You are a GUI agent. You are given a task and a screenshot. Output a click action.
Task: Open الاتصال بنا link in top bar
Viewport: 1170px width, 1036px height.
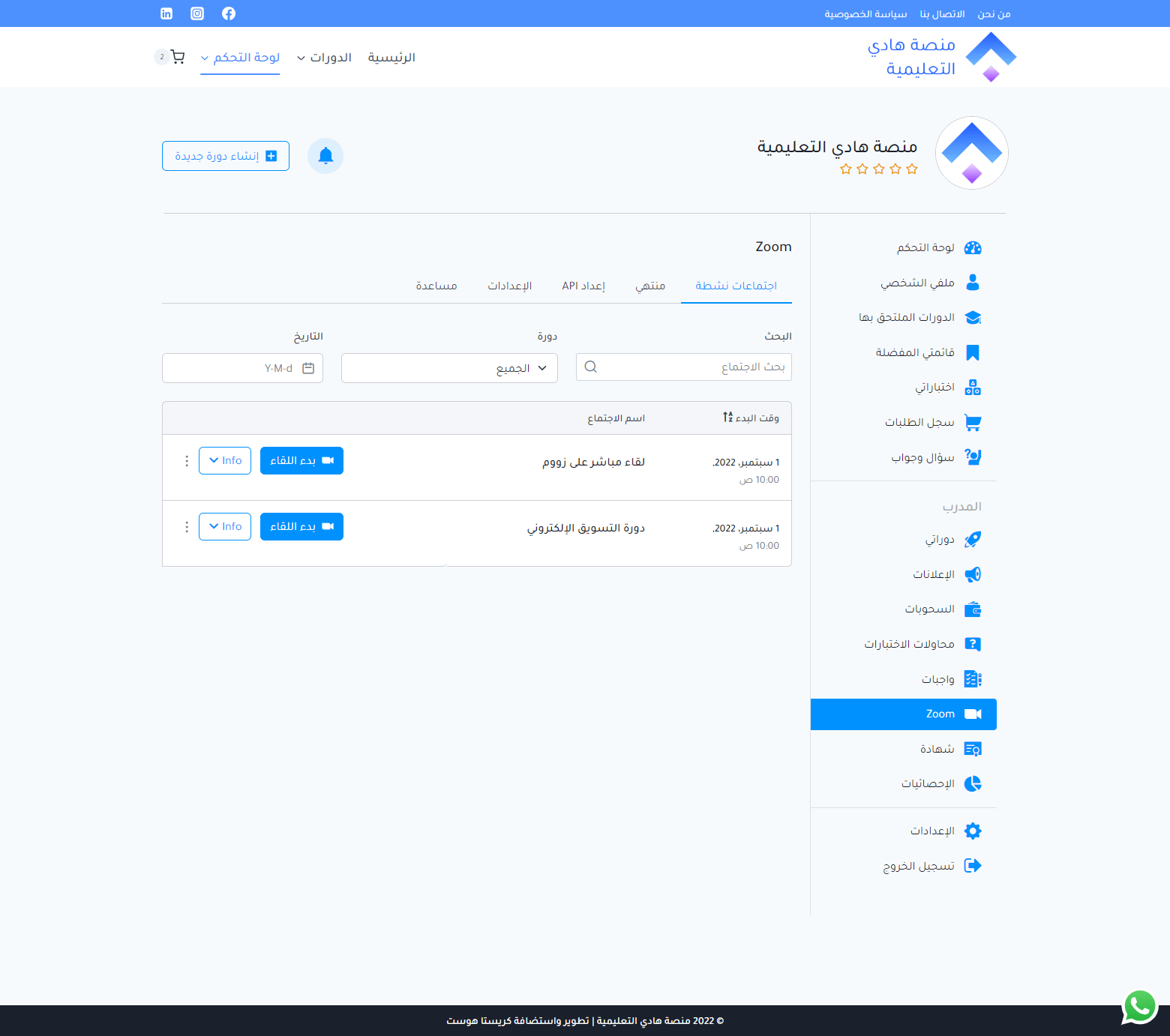(943, 14)
